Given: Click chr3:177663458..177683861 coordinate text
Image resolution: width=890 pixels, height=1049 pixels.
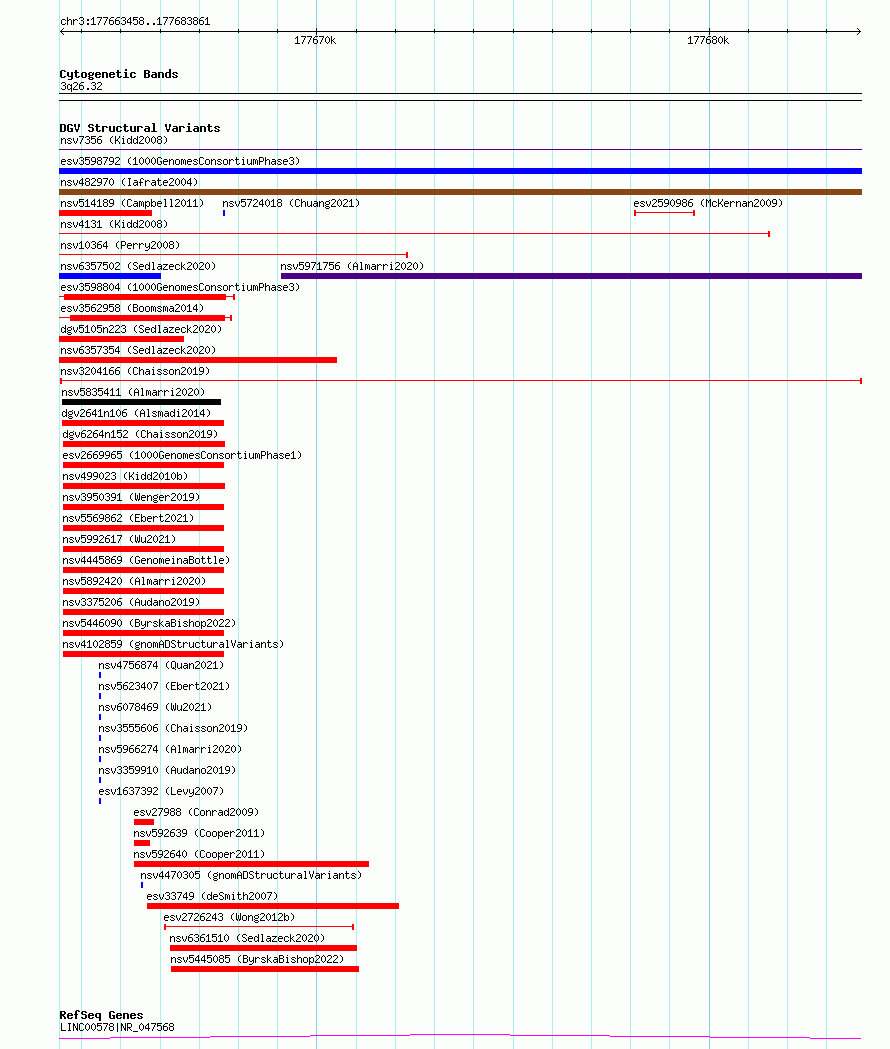Looking at the screenshot, I should pyautogui.click(x=135, y=21).
